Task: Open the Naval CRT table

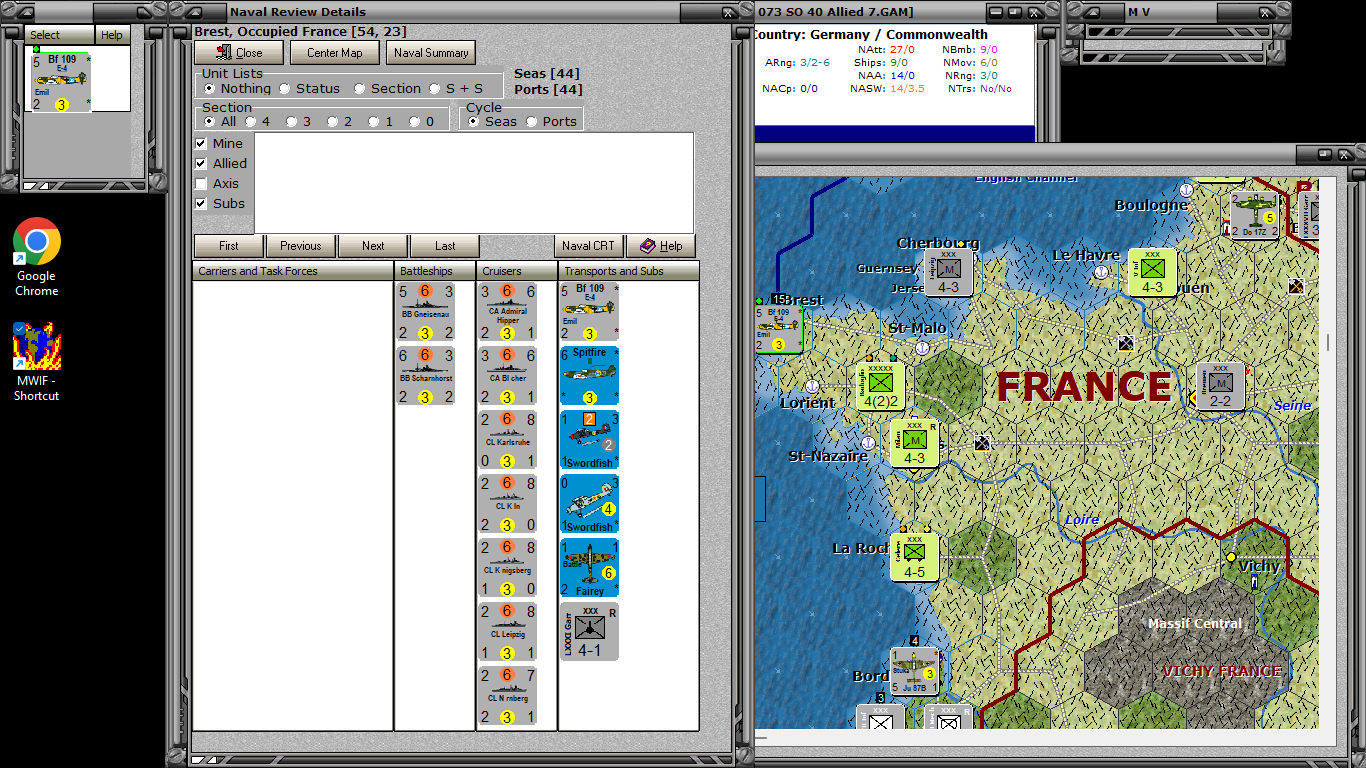Action: (590, 246)
